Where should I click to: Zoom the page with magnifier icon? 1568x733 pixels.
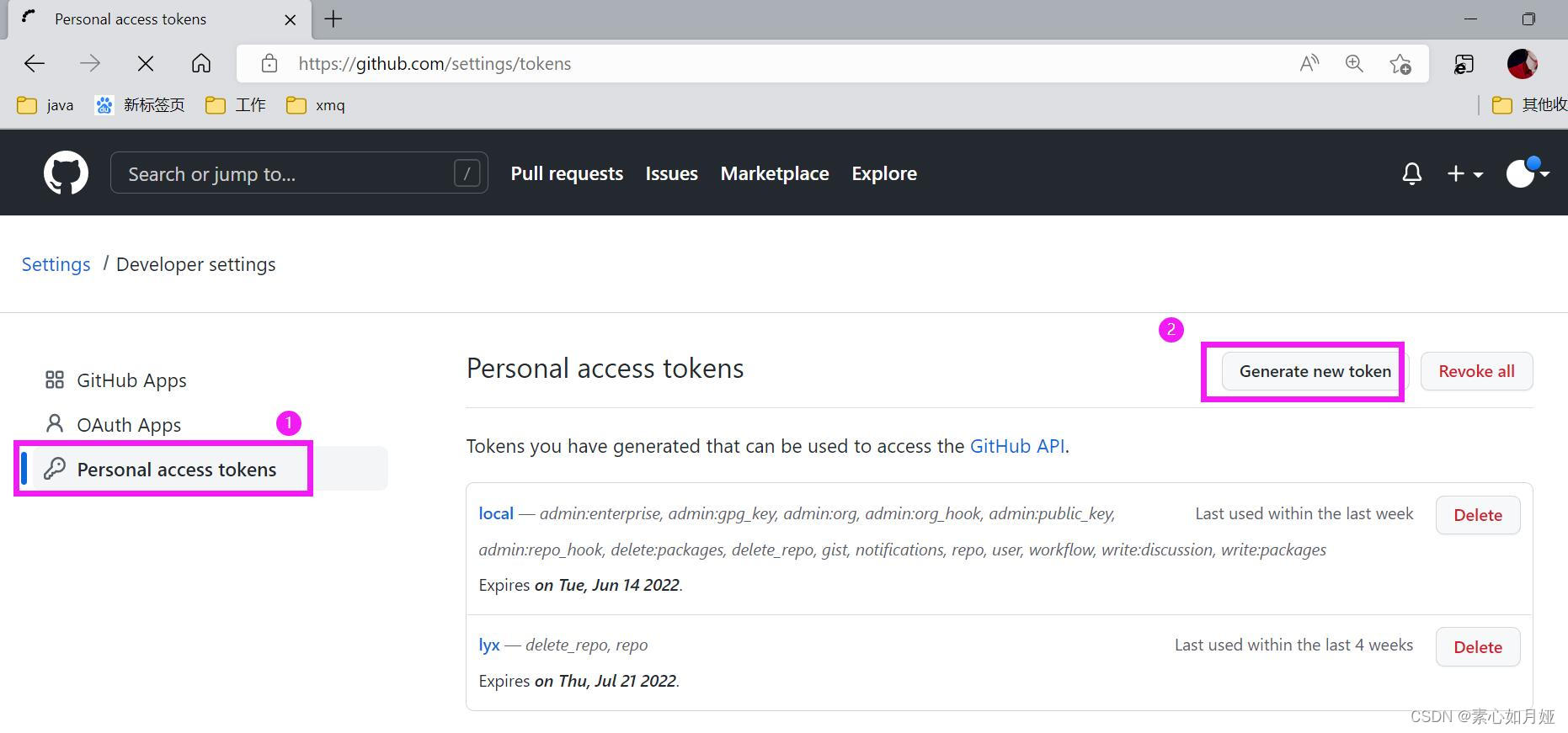(1354, 64)
